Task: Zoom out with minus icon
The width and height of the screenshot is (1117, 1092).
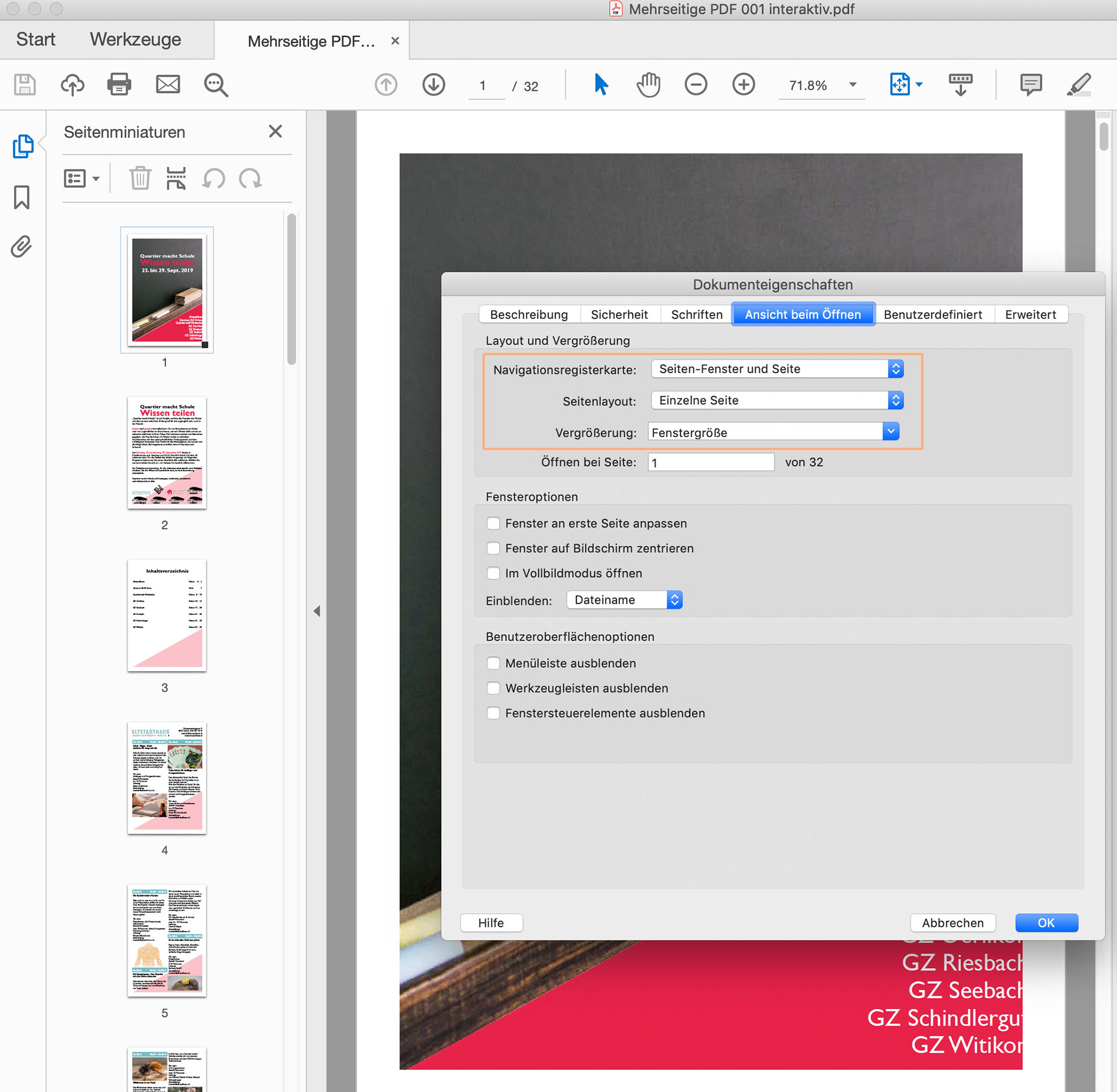Action: 696,85
